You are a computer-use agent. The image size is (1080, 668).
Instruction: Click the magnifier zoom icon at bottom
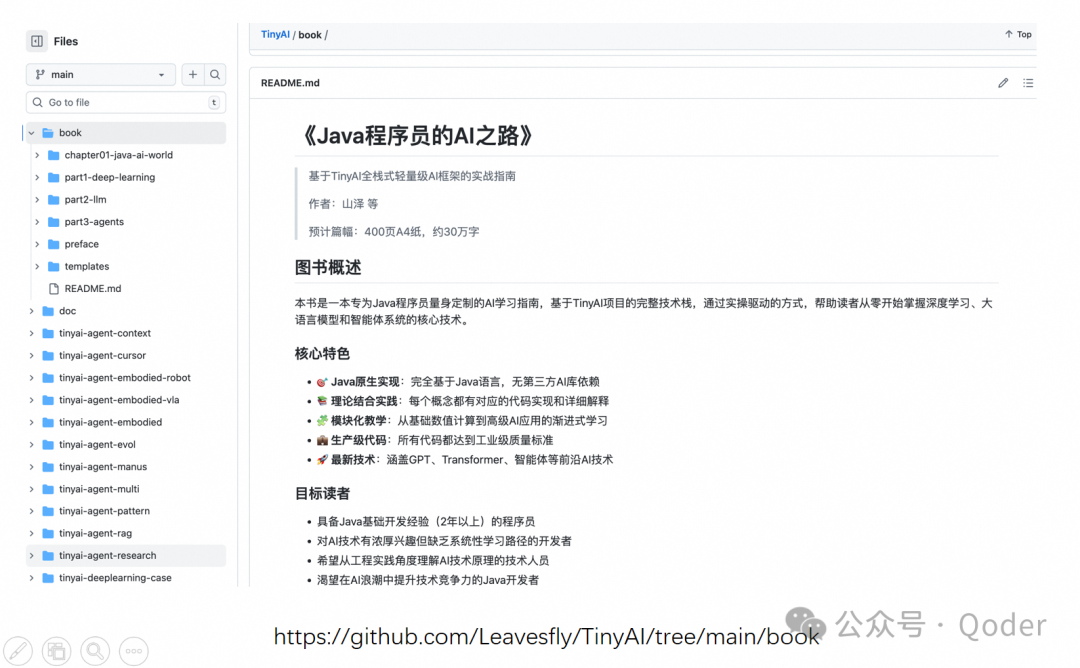click(x=95, y=651)
